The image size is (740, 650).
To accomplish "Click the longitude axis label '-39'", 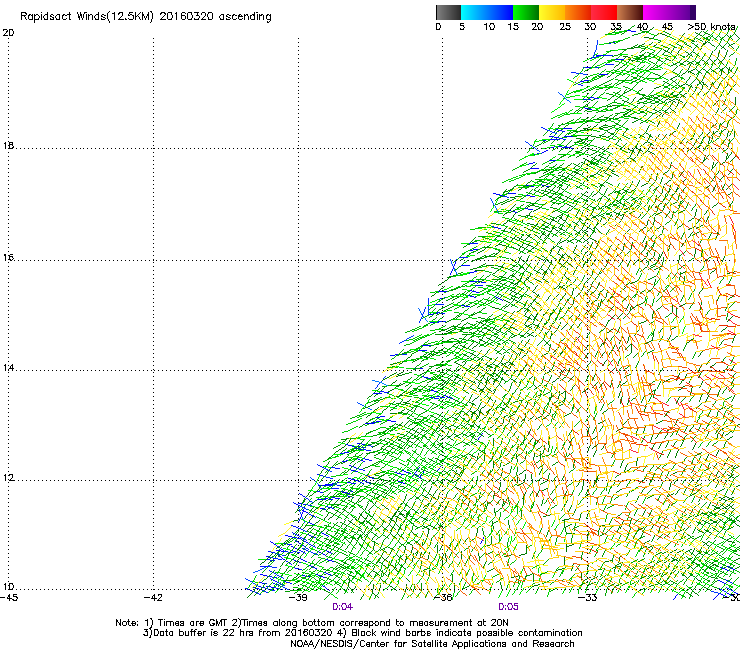I will click(x=298, y=598).
